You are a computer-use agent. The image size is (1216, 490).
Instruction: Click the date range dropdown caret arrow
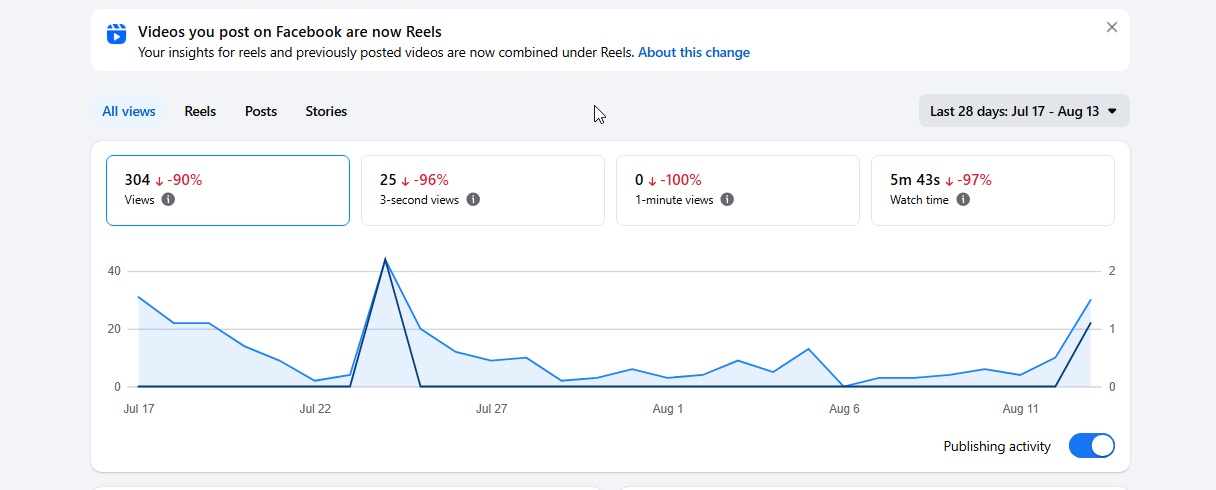click(x=1112, y=111)
